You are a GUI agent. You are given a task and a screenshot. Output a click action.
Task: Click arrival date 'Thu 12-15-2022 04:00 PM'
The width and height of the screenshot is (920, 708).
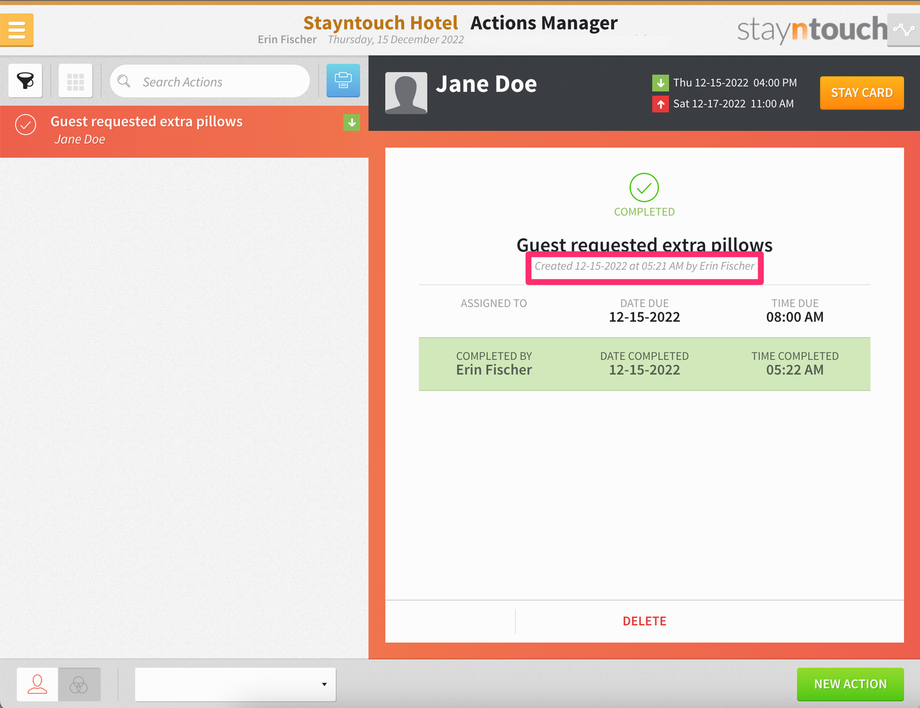[x=735, y=83]
